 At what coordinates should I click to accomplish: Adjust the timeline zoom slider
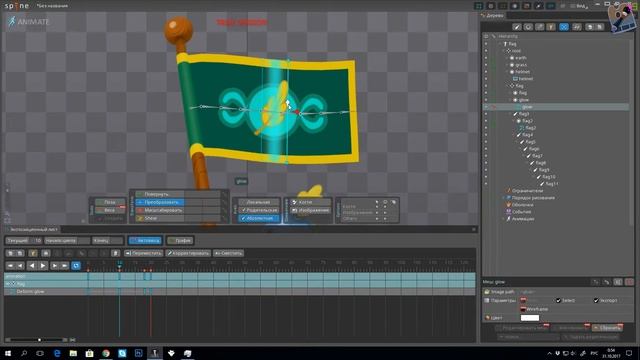coord(39,340)
